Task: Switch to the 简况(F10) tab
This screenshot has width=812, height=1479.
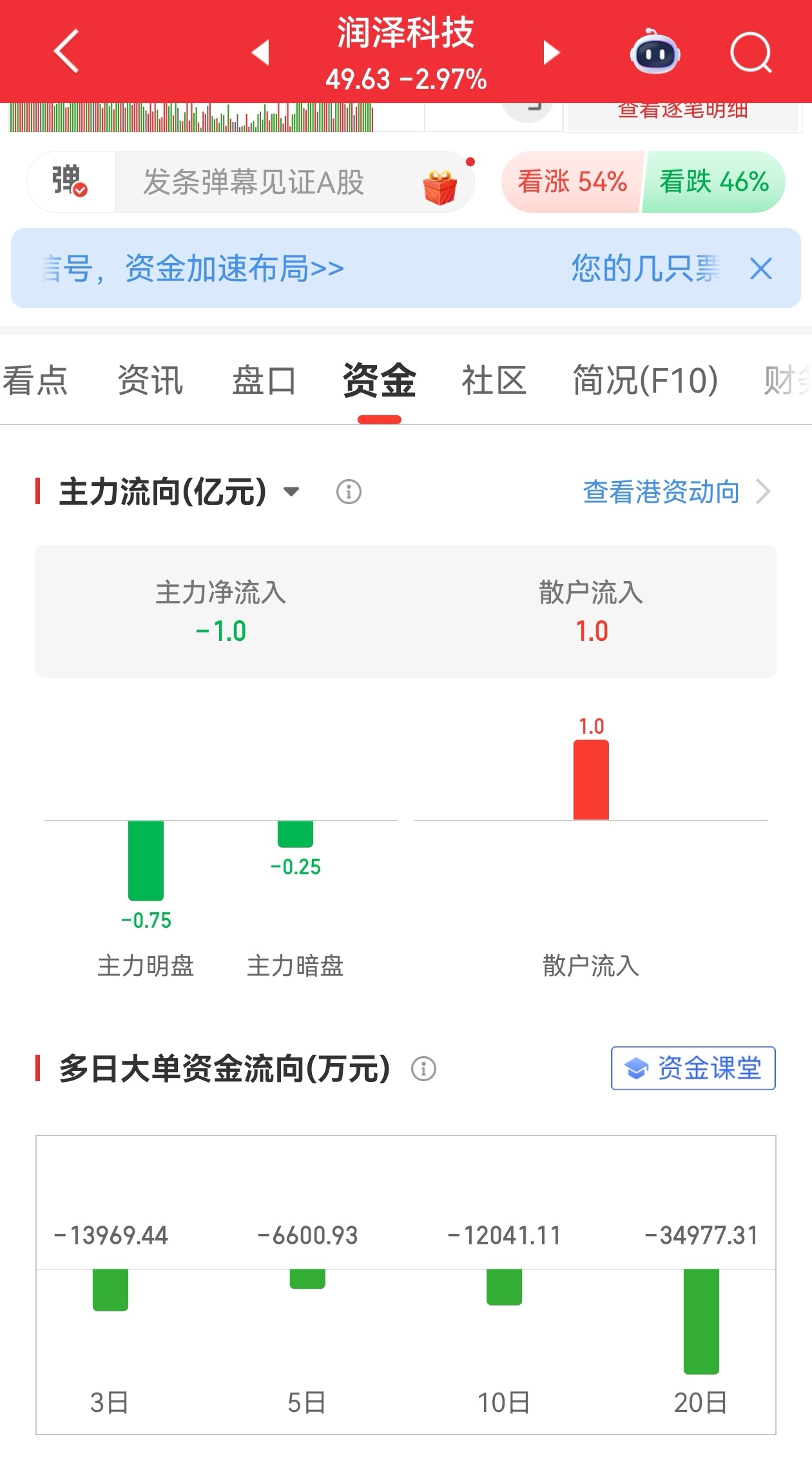Action: (645, 380)
